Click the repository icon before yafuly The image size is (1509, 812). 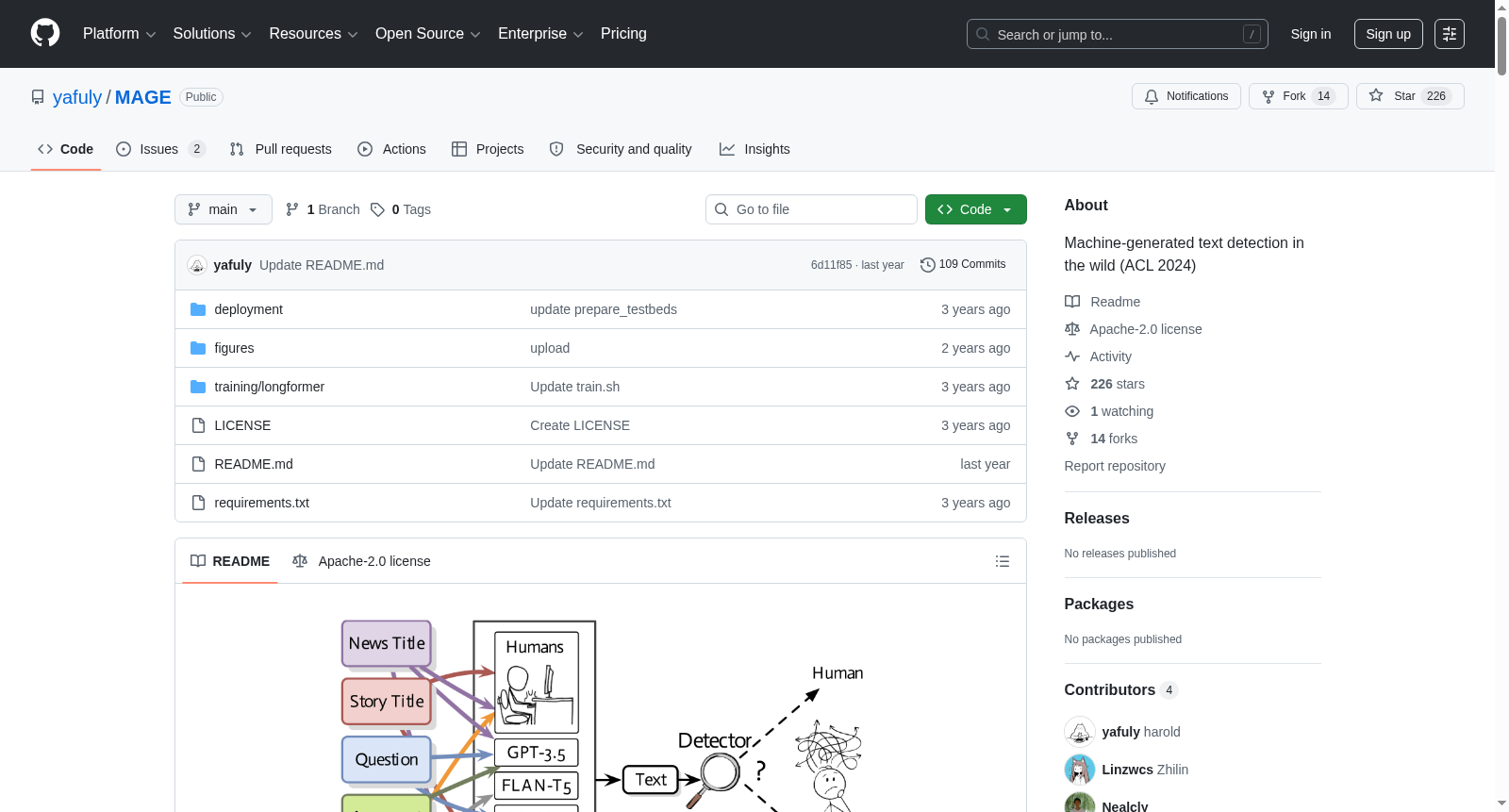(38, 97)
